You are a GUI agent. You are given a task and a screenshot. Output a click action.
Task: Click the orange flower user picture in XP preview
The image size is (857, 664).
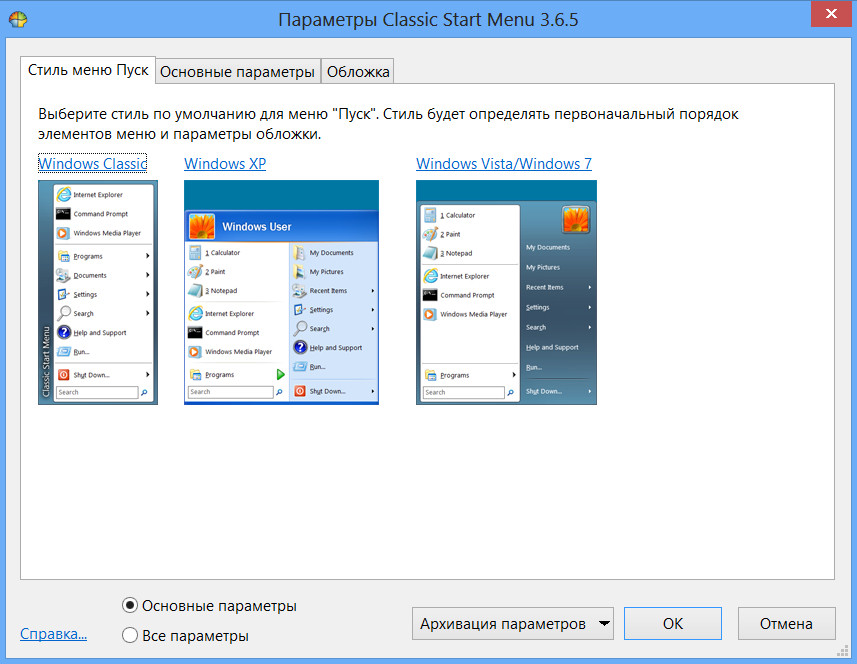pos(202,226)
